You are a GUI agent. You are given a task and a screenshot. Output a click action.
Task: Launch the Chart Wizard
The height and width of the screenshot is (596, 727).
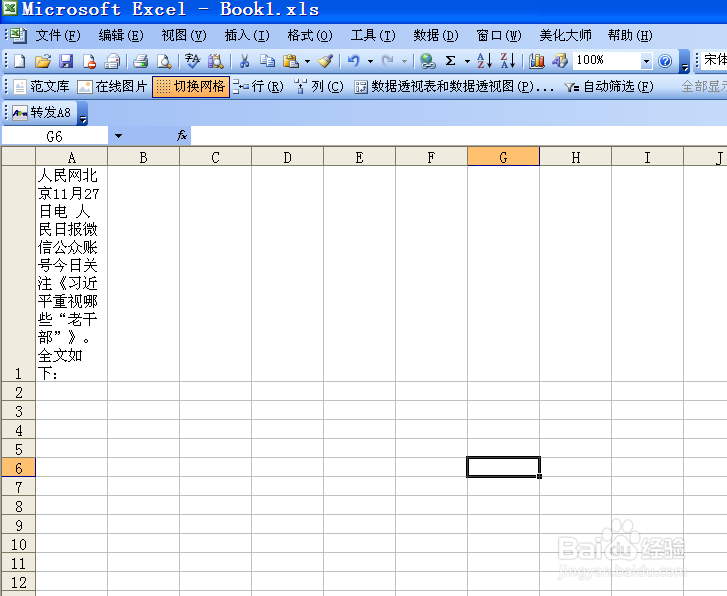(x=536, y=61)
